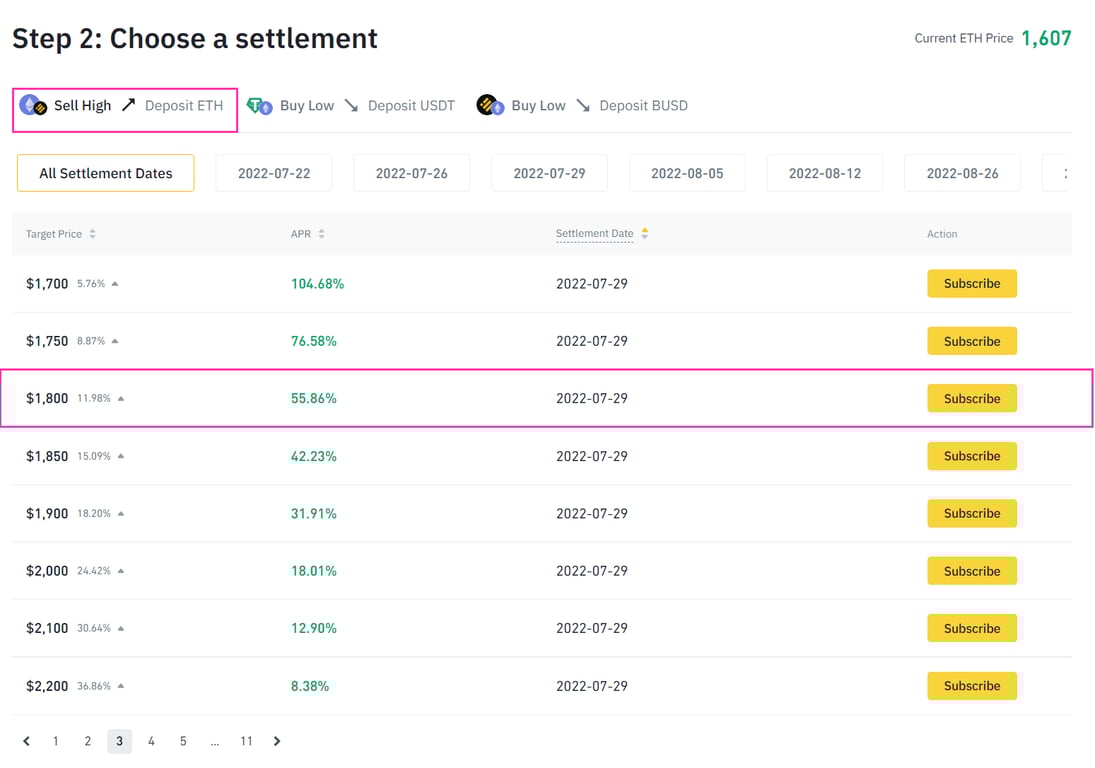This screenshot has width=1095, height=768.
Task: Select the 2022-08-05 date filter
Action: [687, 172]
